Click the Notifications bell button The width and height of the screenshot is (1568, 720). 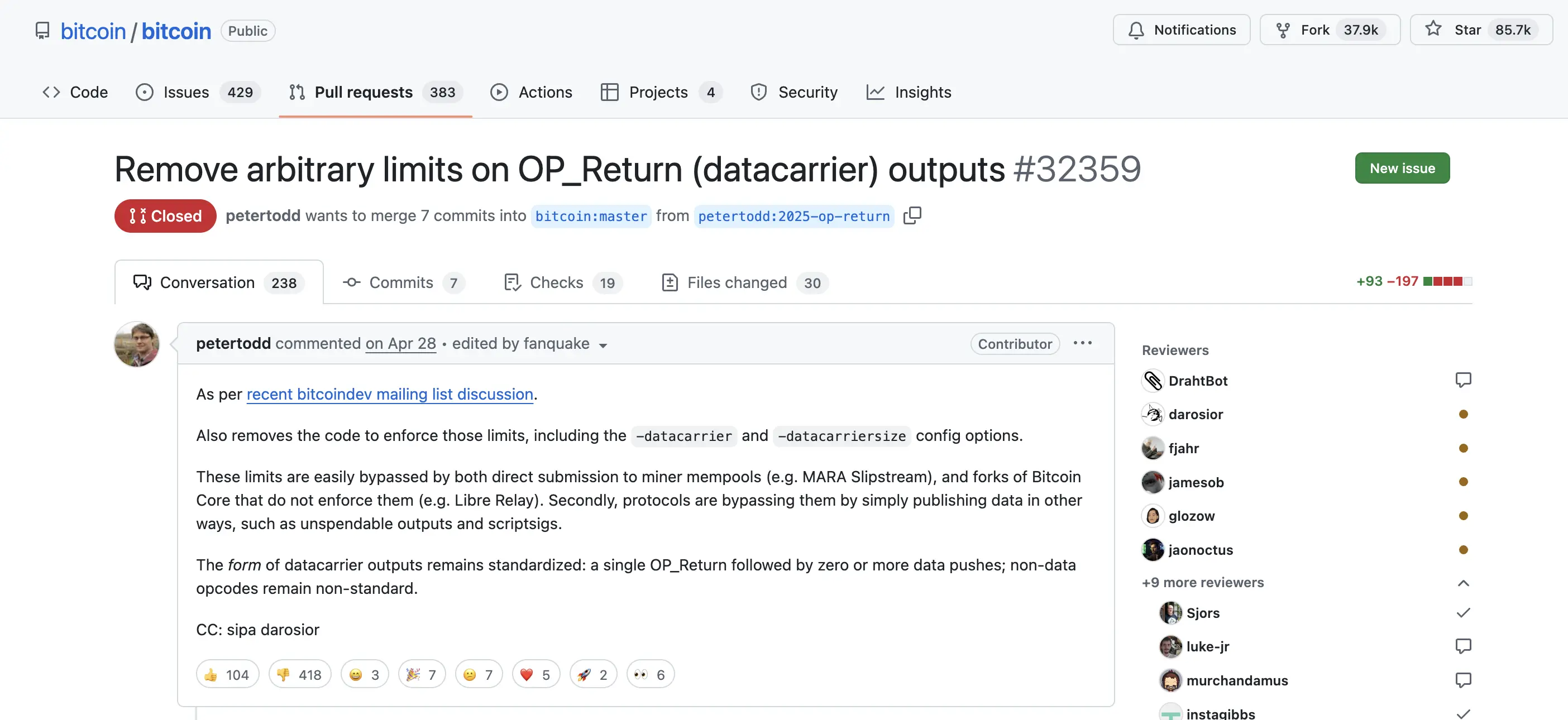(x=1181, y=30)
